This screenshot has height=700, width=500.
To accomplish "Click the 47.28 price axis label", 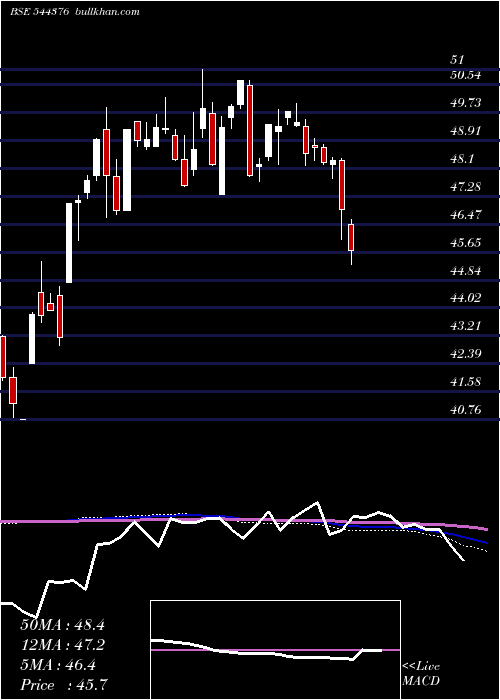I will click(x=466, y=187).
